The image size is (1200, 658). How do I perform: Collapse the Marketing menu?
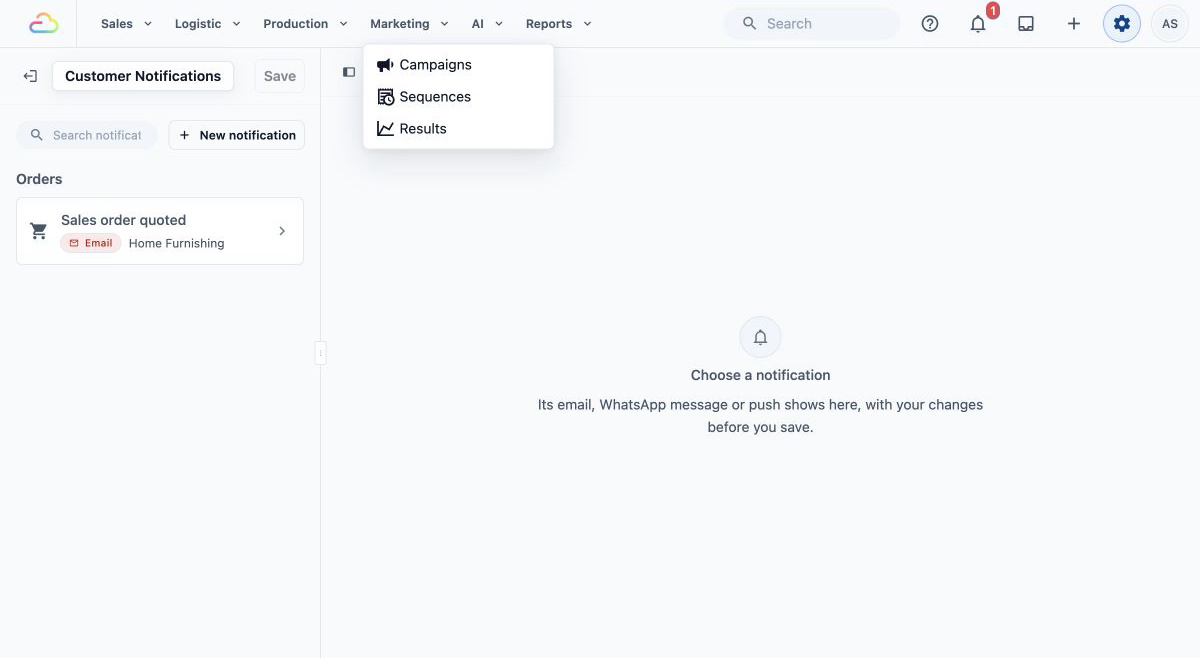(x=409, y=24)
